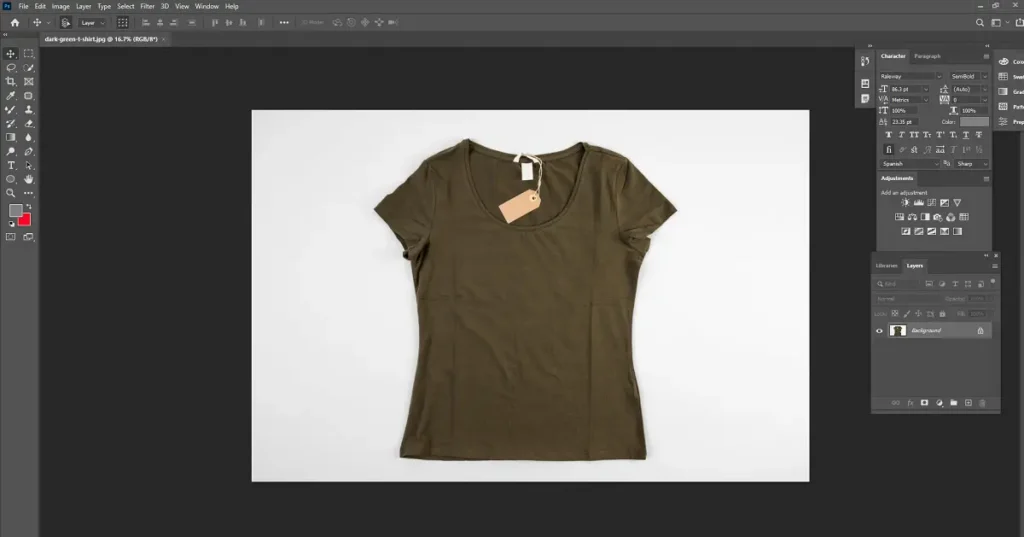
Task: Open more align options ellipsis
Action: pos(284,22)
